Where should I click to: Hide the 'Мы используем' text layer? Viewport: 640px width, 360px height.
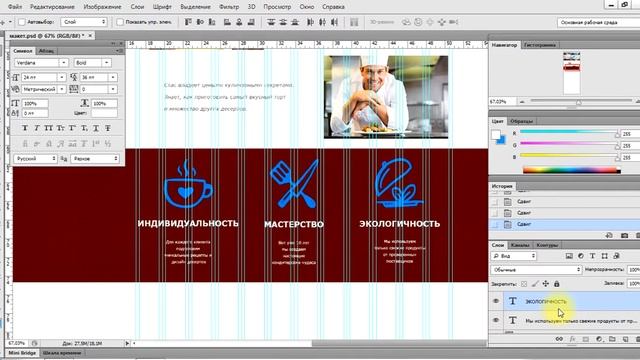click(x=496, y=320)
